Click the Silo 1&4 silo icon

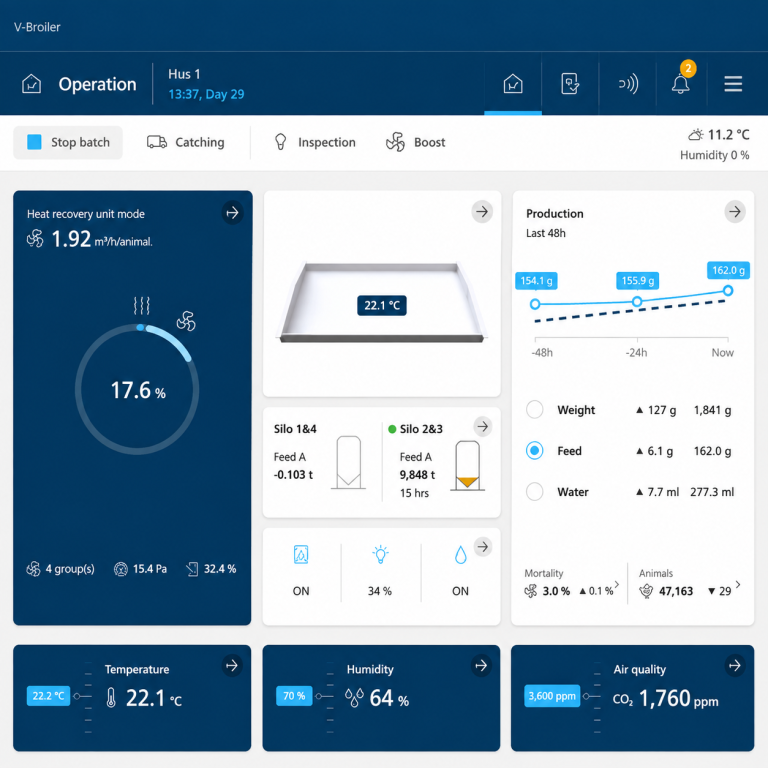[x=349, y=462]
